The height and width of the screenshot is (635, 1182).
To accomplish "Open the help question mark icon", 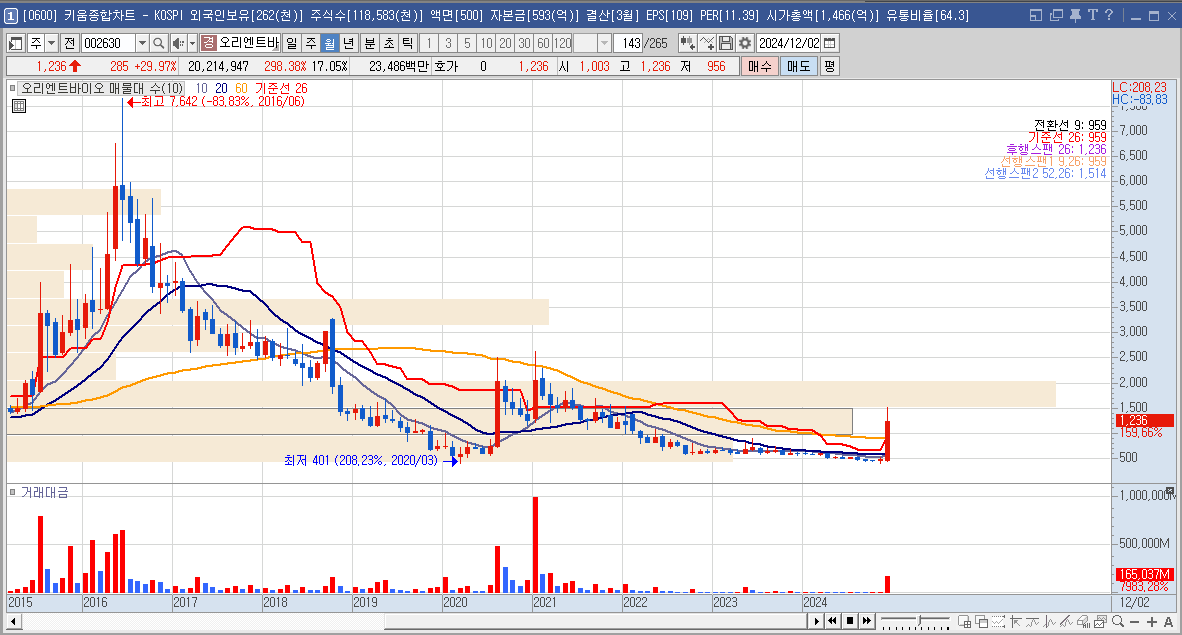I will [1109, 15].
